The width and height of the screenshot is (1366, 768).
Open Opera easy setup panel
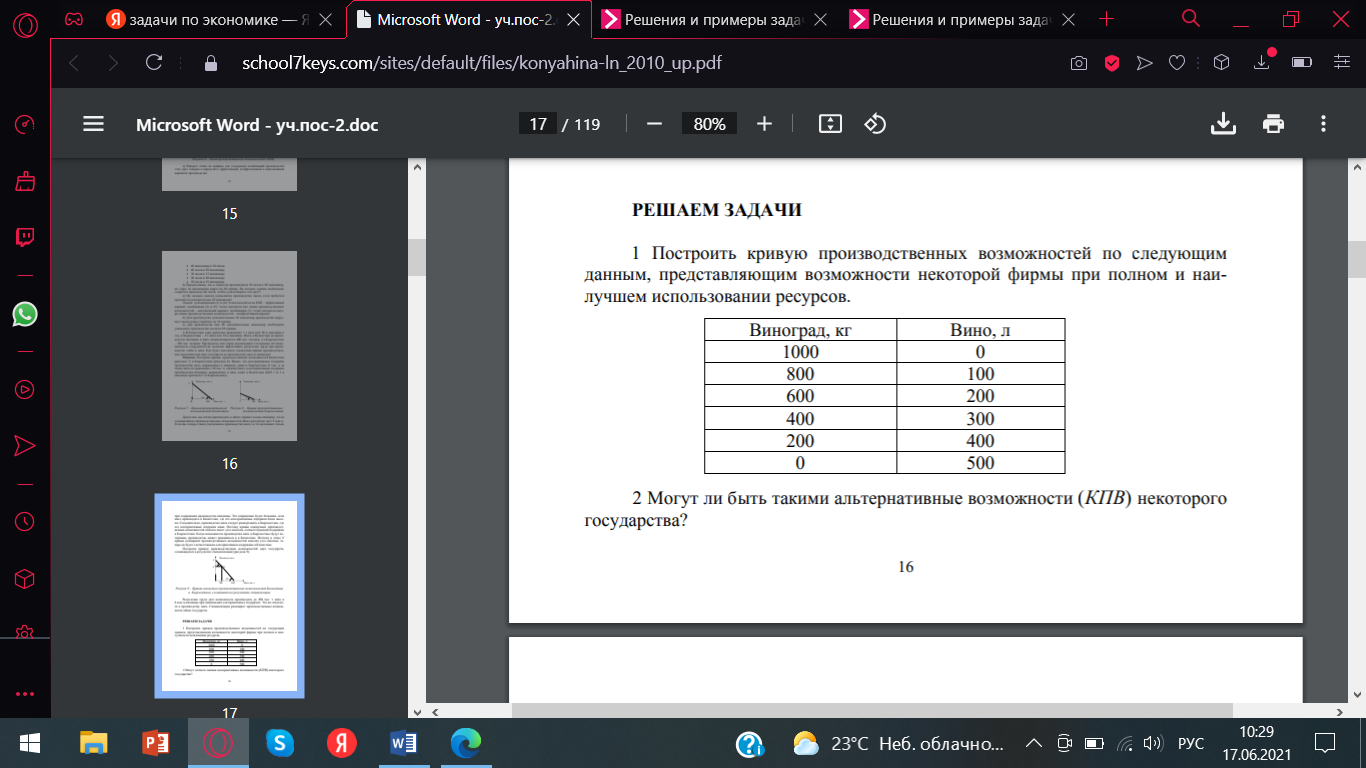pos(1342,63)
